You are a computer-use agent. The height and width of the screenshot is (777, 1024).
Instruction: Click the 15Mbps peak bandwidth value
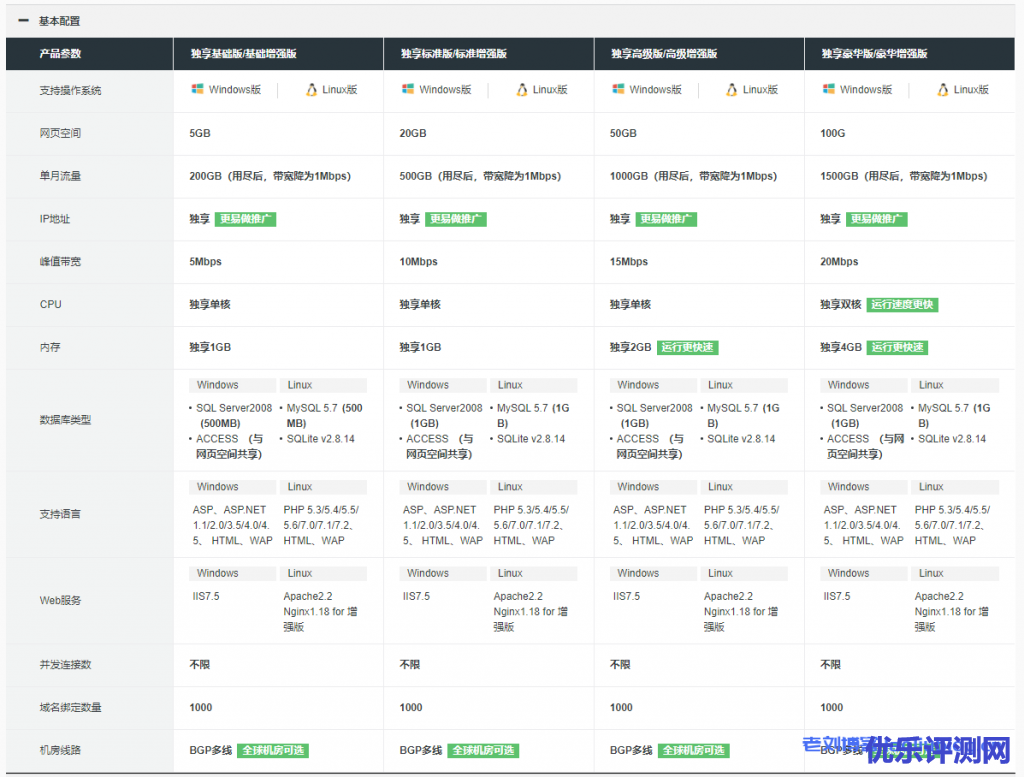[x=629, y=262]
